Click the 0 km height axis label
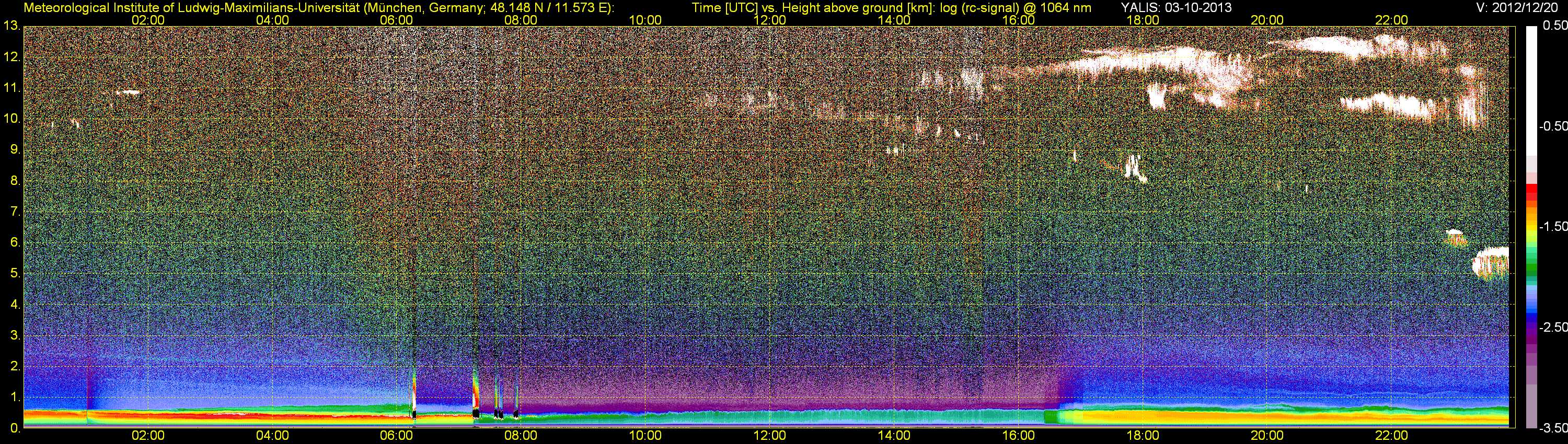This screenshot has height=444, width=1568. coord(15,428)
